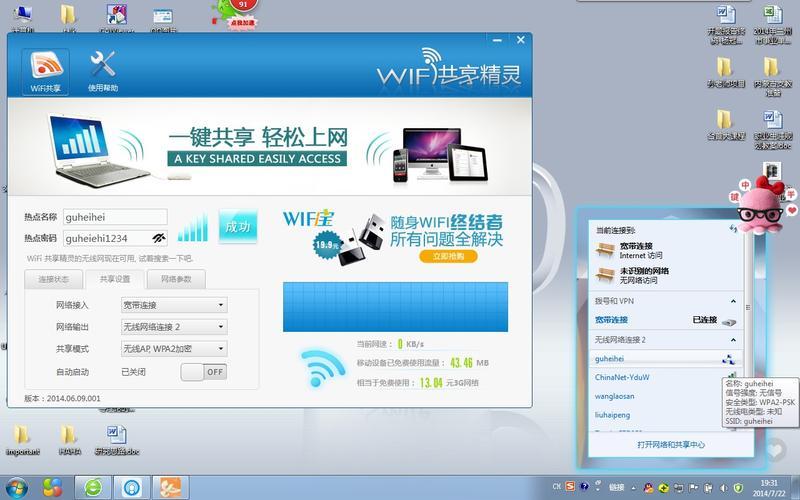The height and width of the screenshot is (500, 800).
Task: Click the blue traffic graph panel
Action: (395, 307)
